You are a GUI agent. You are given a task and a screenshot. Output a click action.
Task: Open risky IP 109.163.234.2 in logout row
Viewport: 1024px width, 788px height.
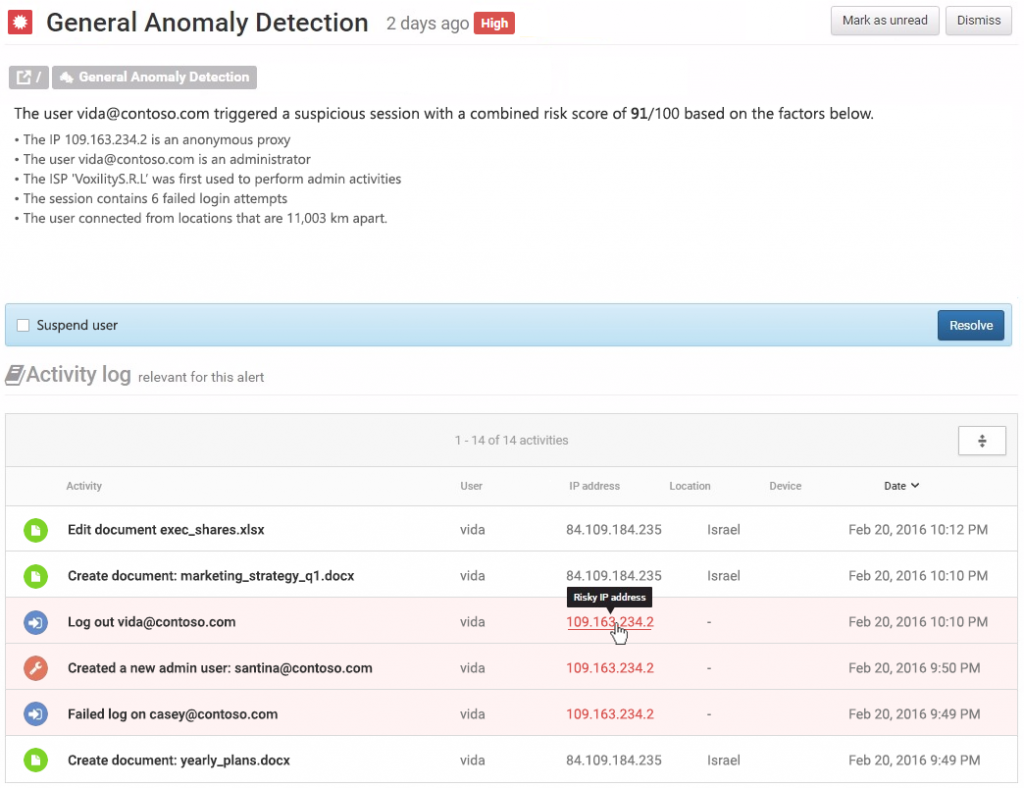(x=609, y=622)
